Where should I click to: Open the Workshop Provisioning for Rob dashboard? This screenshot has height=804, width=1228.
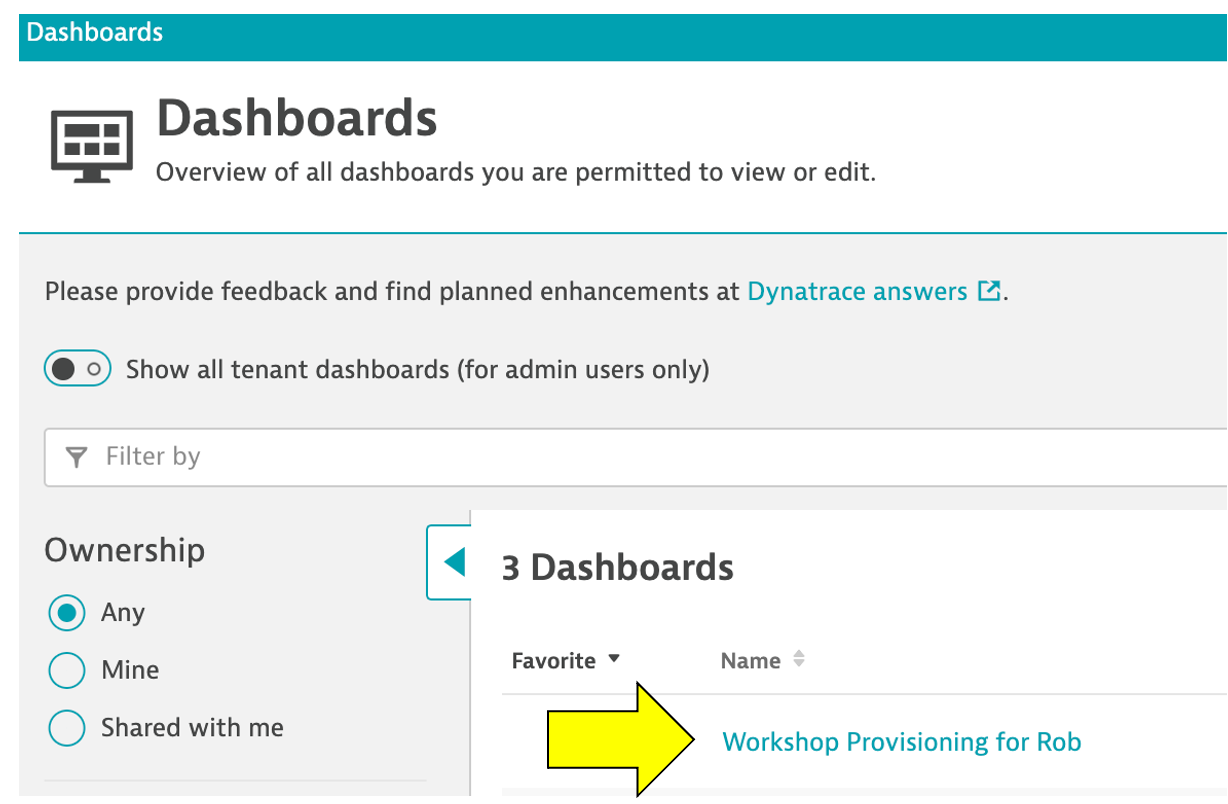point(901,742)
